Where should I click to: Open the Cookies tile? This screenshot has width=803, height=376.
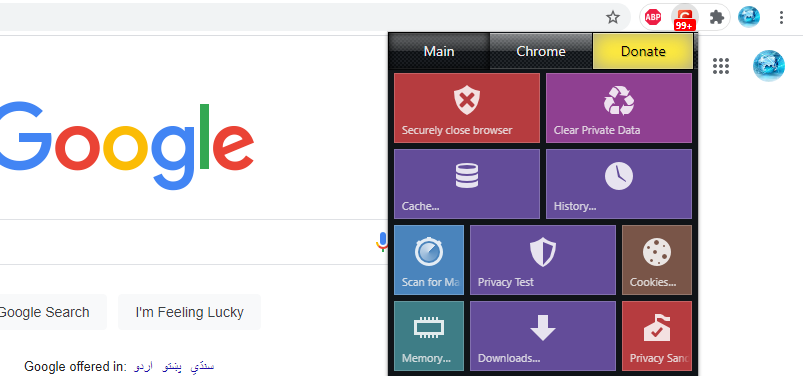[x=657, y=260]
